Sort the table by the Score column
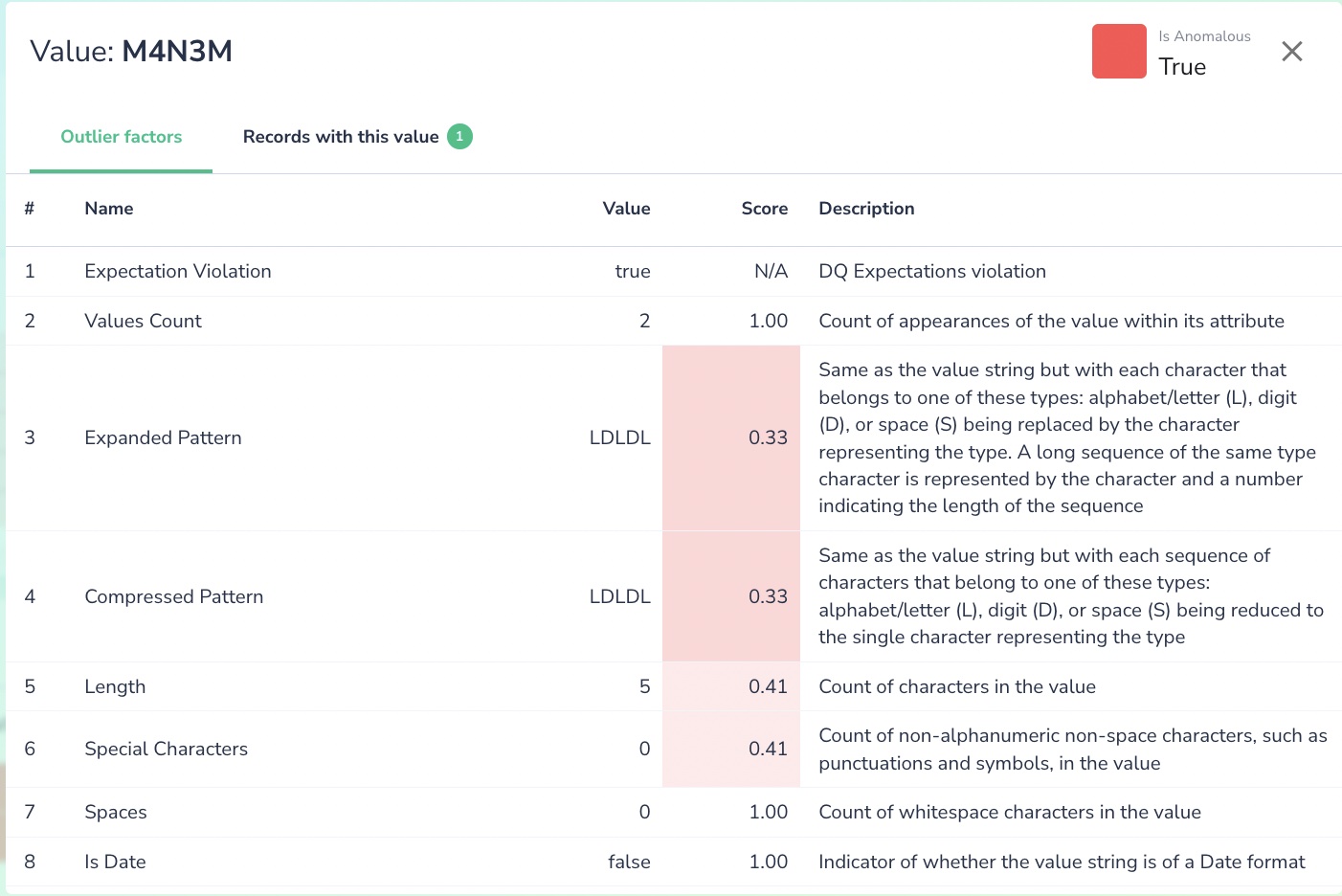The width and height of the screenshot is (1342, 896). click(x=765, y=208)
